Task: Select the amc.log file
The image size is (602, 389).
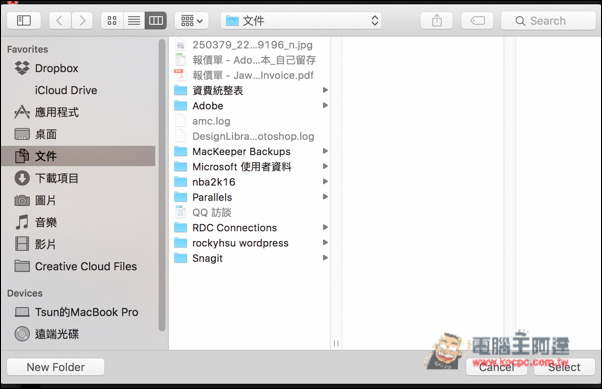Action: point(250,121)
